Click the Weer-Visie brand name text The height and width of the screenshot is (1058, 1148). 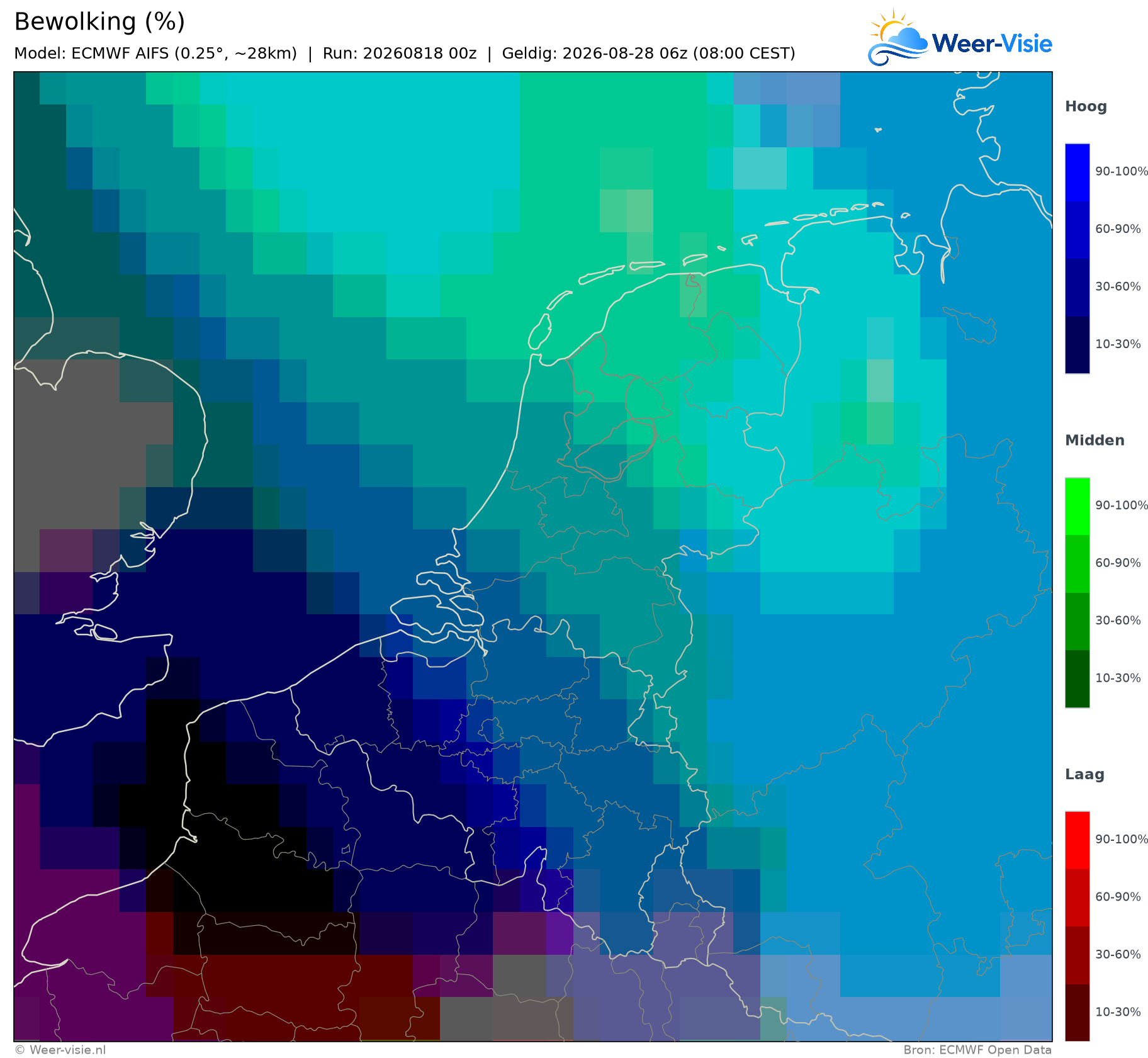click(992, 43)
